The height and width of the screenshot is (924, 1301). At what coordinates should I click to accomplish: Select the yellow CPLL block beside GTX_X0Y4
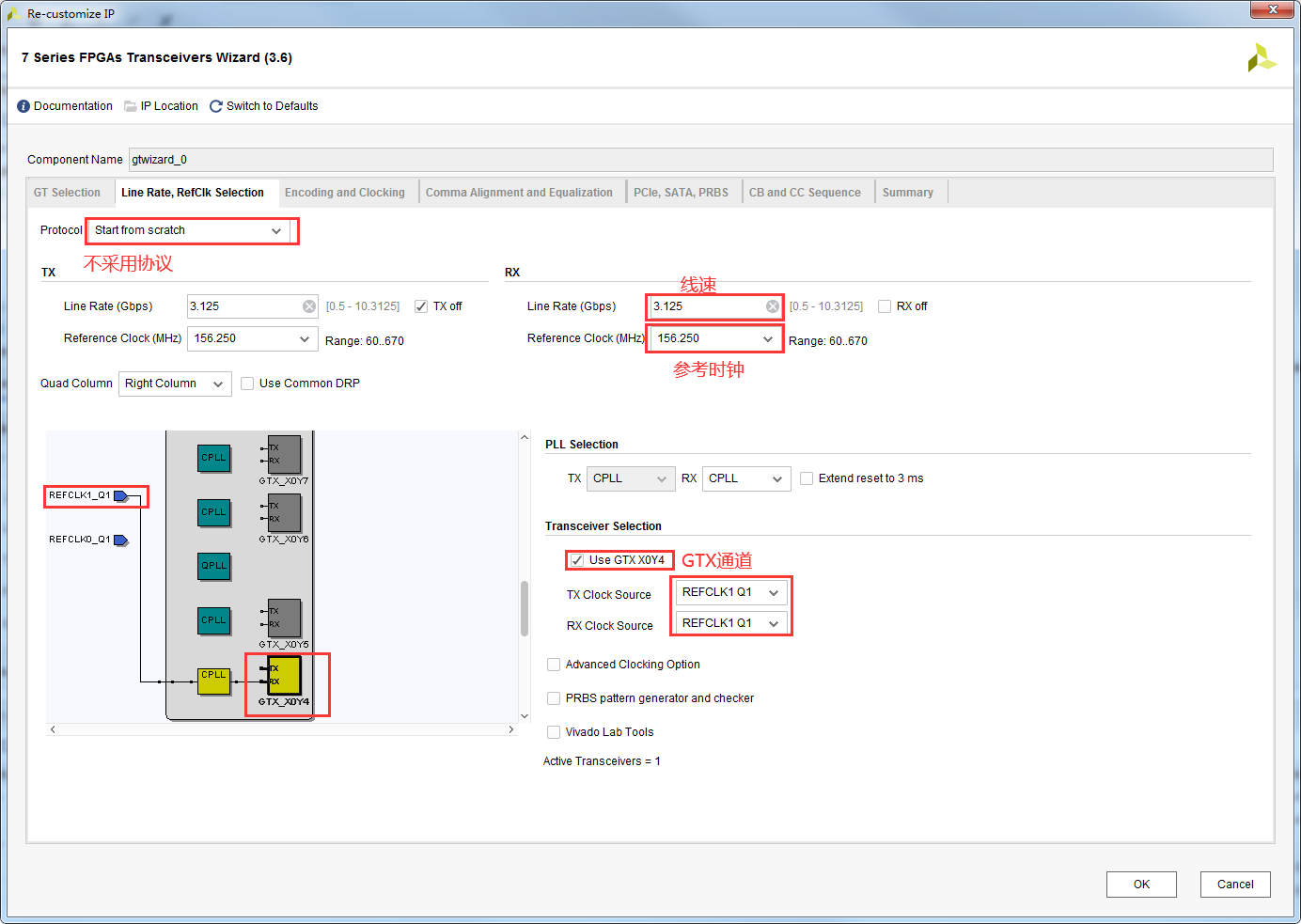click(x=214, y=681)
